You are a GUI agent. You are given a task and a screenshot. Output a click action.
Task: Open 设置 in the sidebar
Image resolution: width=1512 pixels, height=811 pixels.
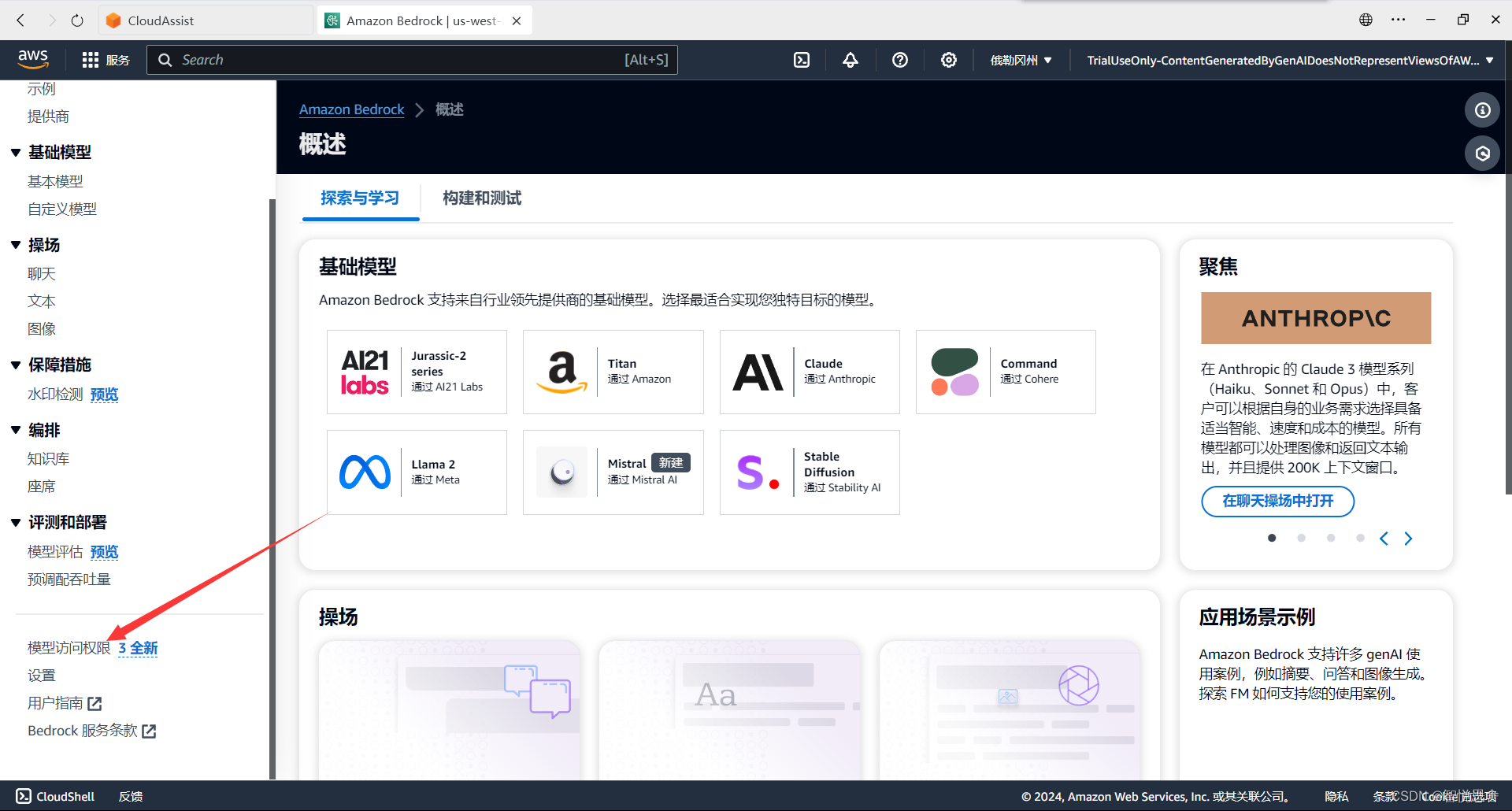42,675
